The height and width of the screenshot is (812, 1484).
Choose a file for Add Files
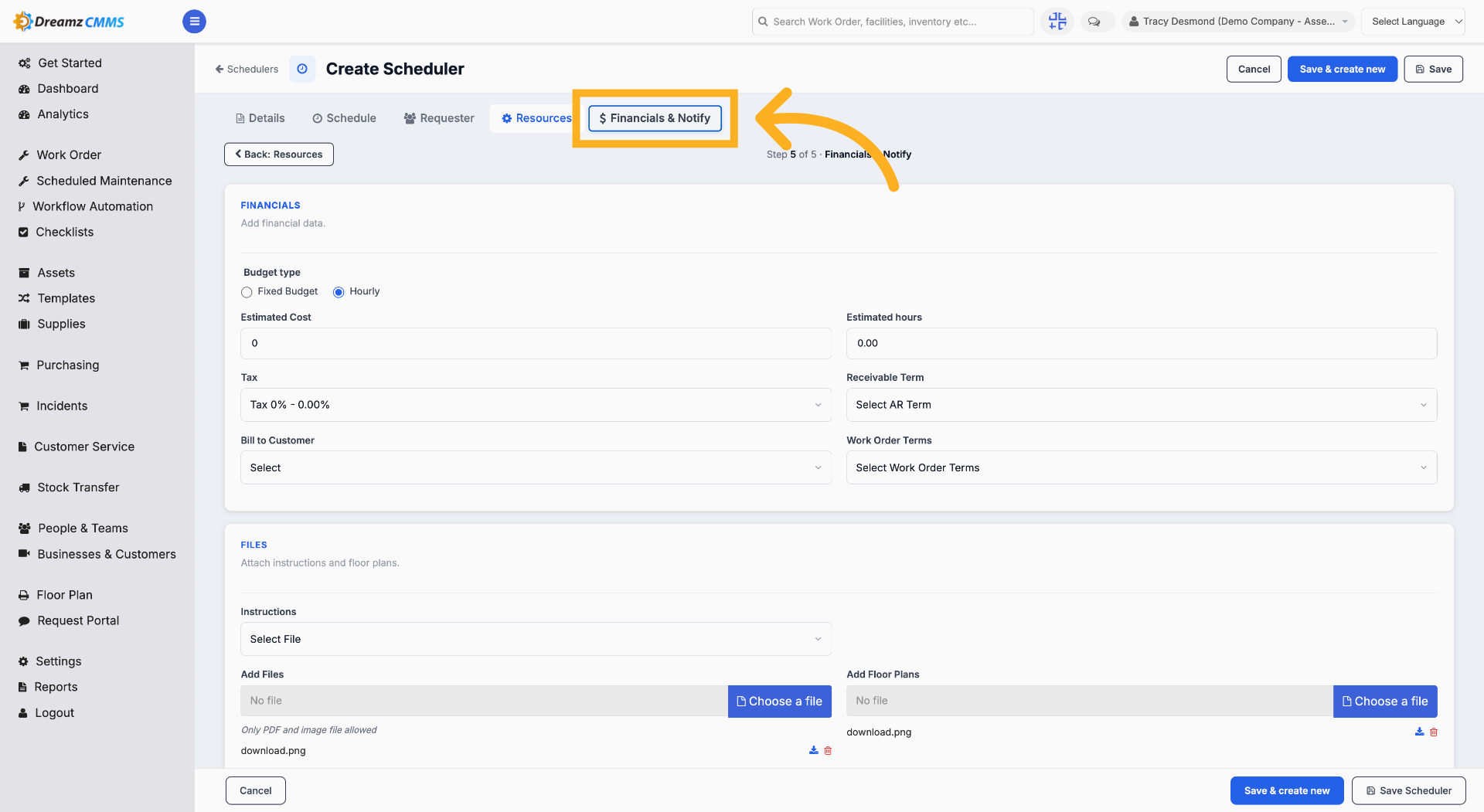click(x=779, y=702)
